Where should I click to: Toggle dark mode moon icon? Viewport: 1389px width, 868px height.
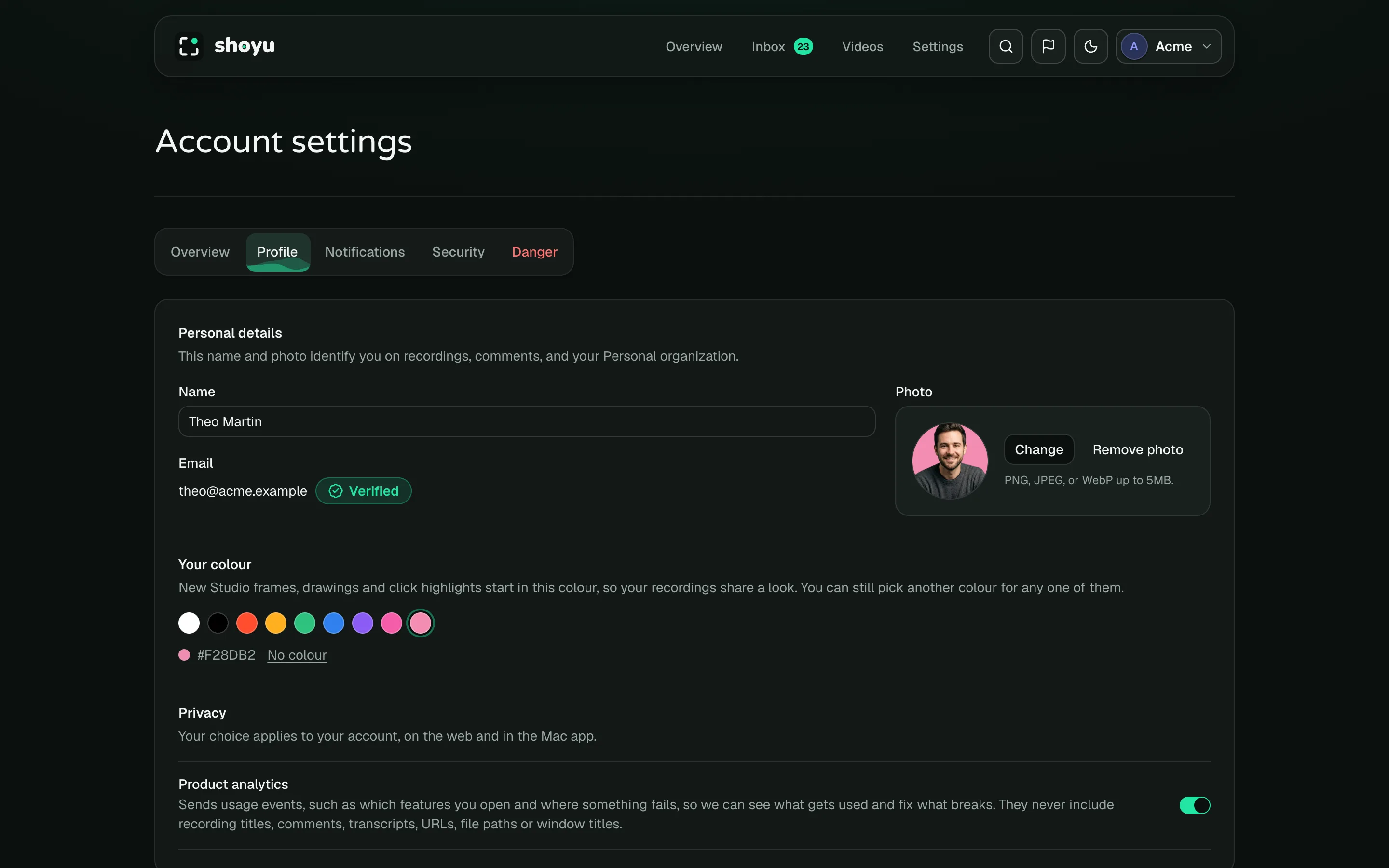click(1090, 46)
